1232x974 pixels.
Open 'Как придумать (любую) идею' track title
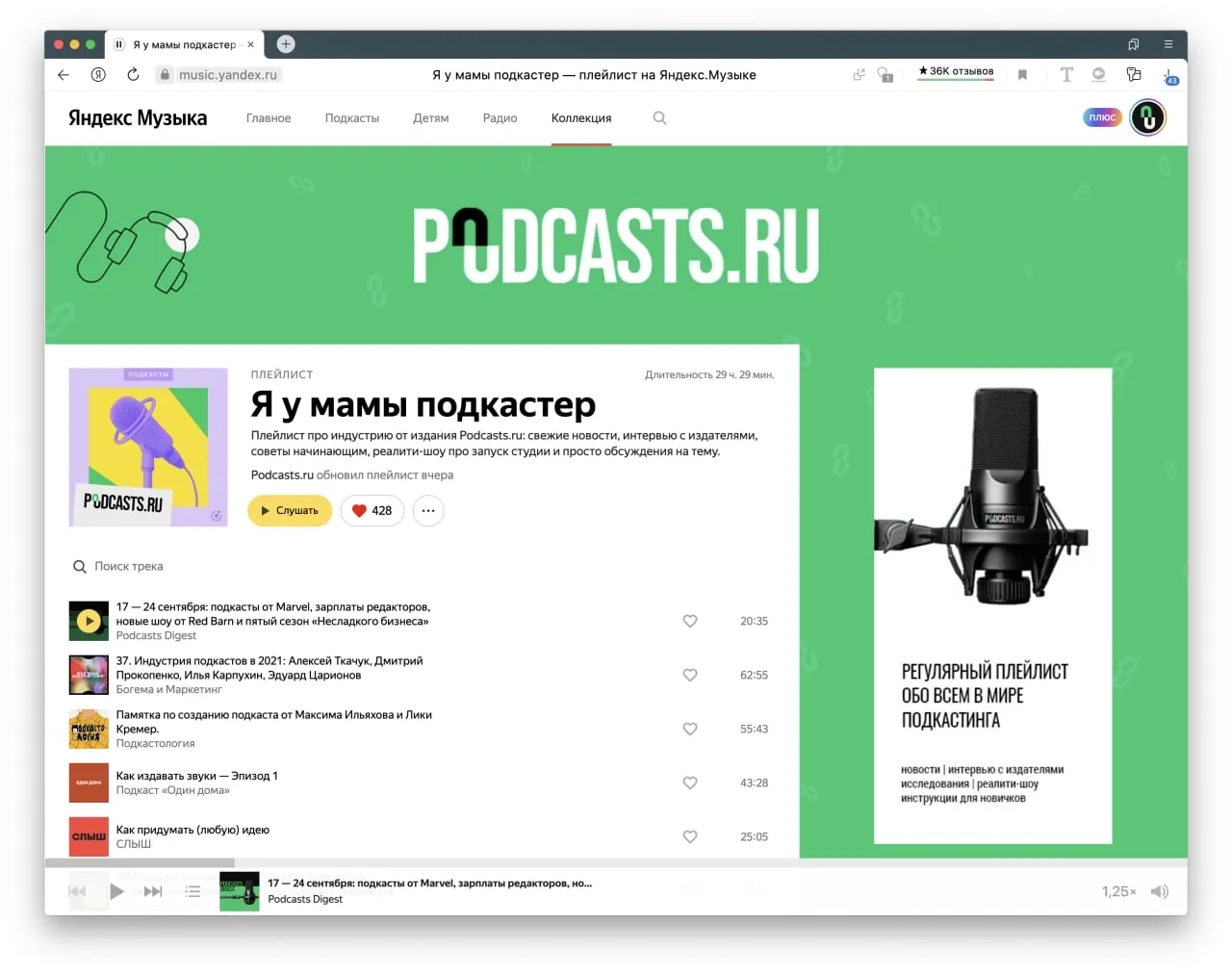point(192,831)
